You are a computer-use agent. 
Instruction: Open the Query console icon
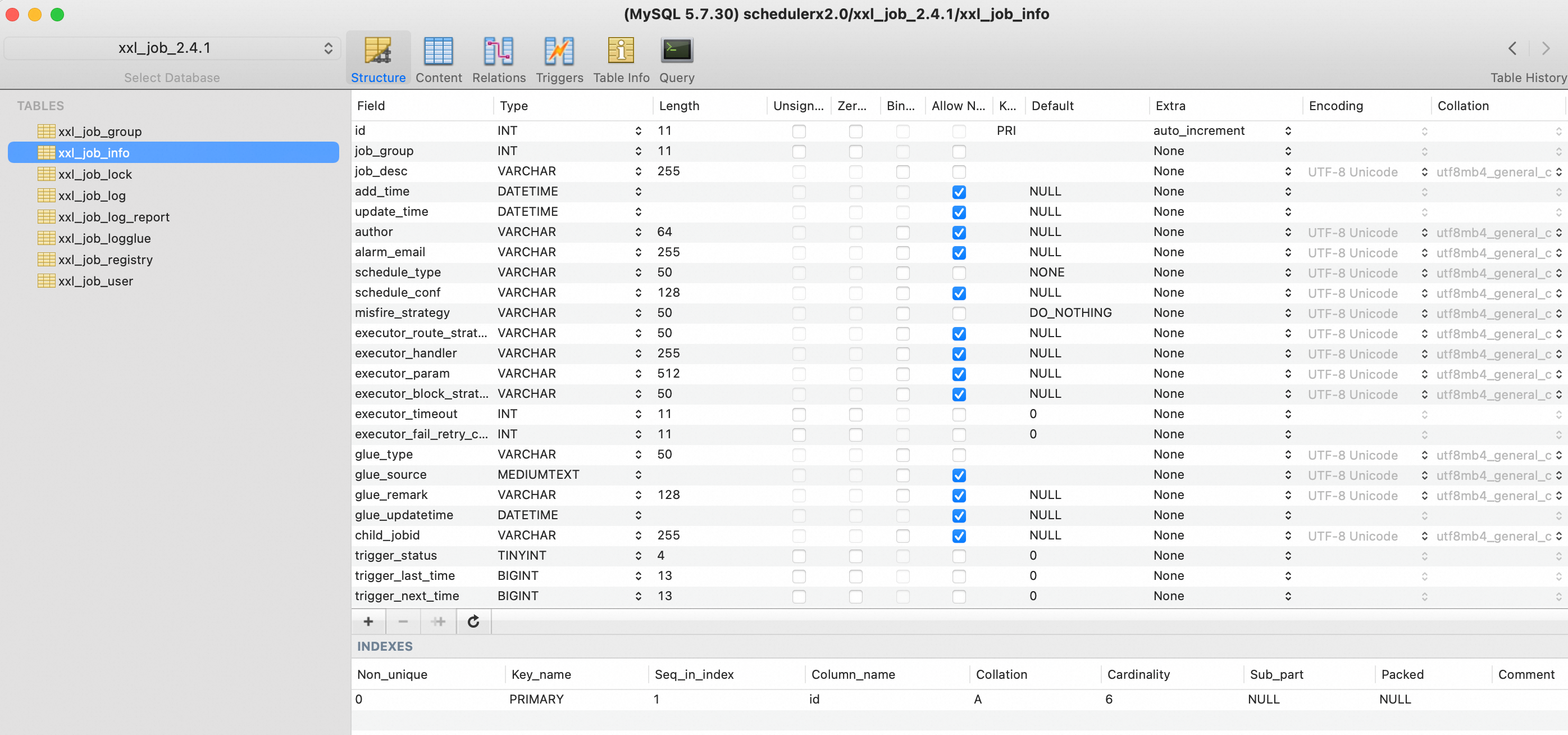(676, 51)
